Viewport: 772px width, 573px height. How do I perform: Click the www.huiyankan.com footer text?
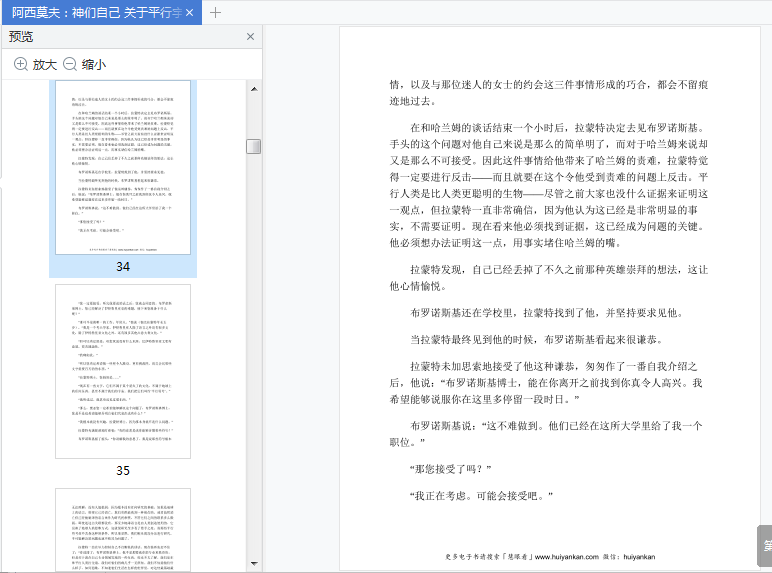(567, 557)
